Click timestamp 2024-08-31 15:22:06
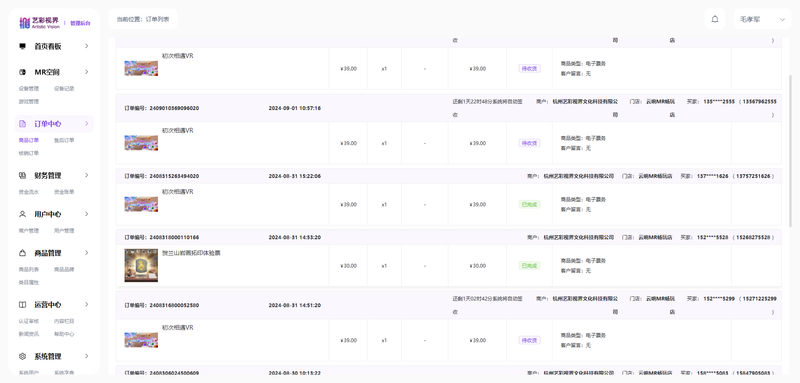This screenshot has width=800, height=383. (x=295, y=176)
